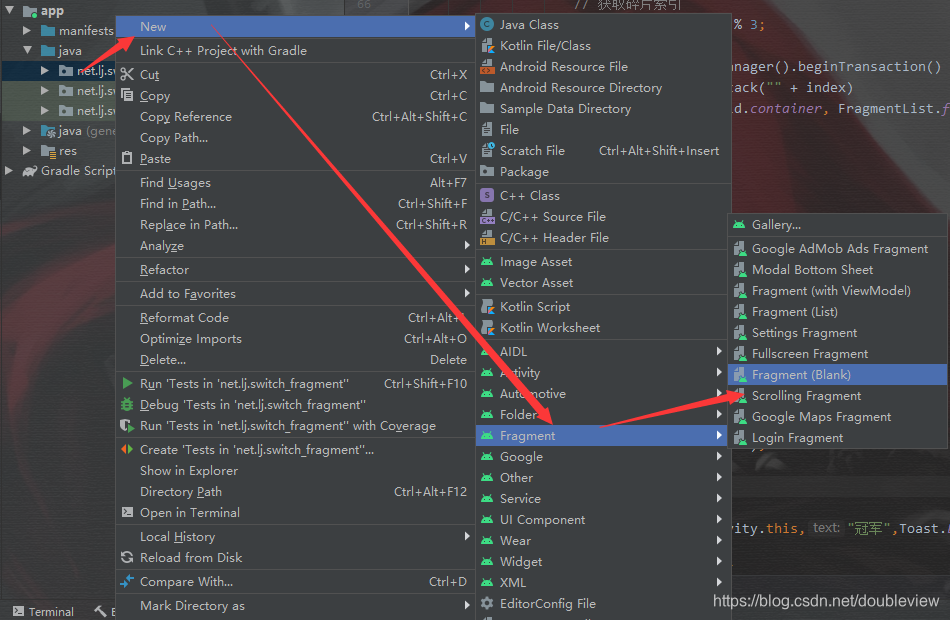Image resolution: width=950 pixels, height=620 pixels.
Task: Select Modal Bottom Sheet
Action: 837,270
